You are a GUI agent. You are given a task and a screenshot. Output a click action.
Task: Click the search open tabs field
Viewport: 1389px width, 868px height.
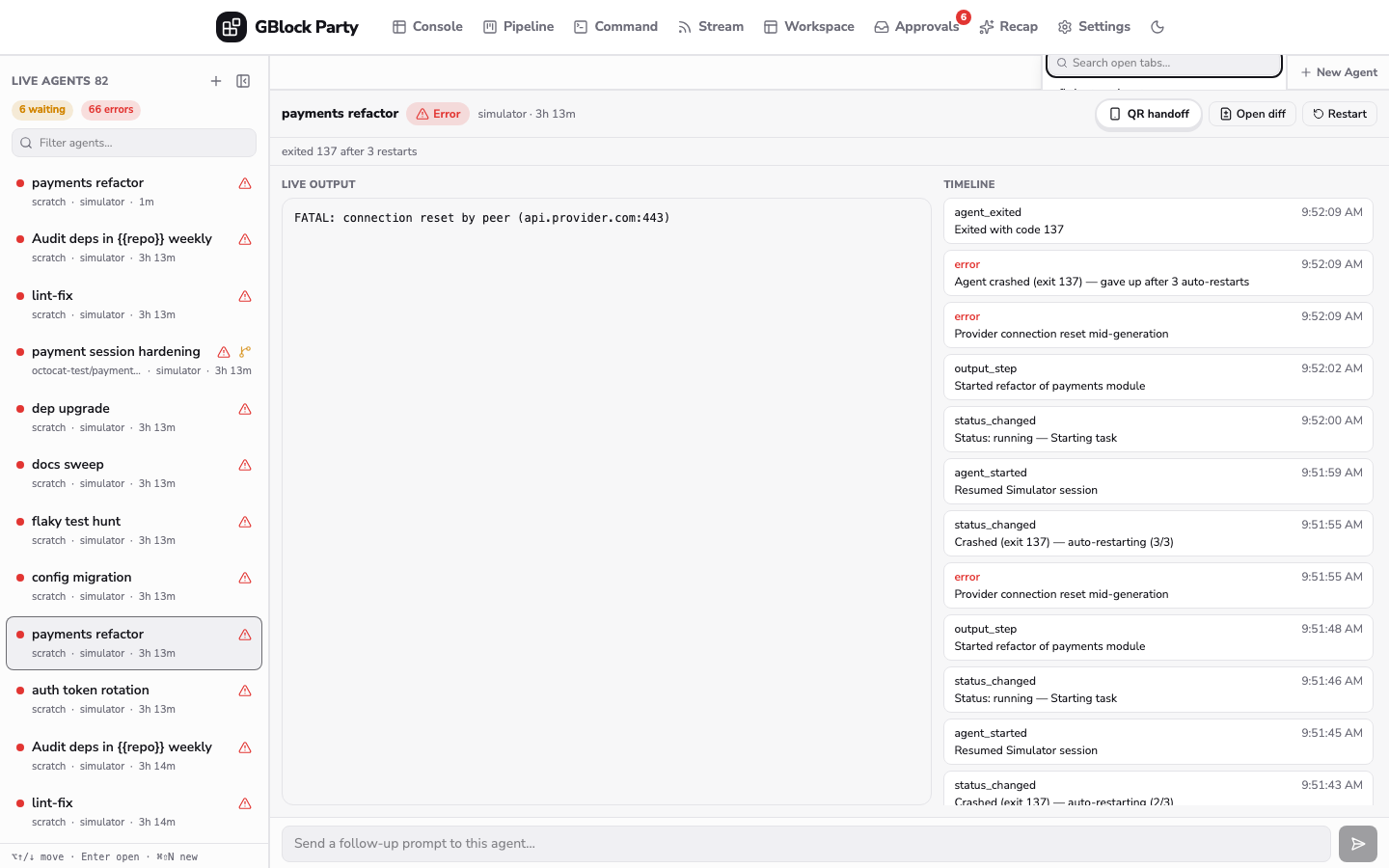pos(1164,64)
